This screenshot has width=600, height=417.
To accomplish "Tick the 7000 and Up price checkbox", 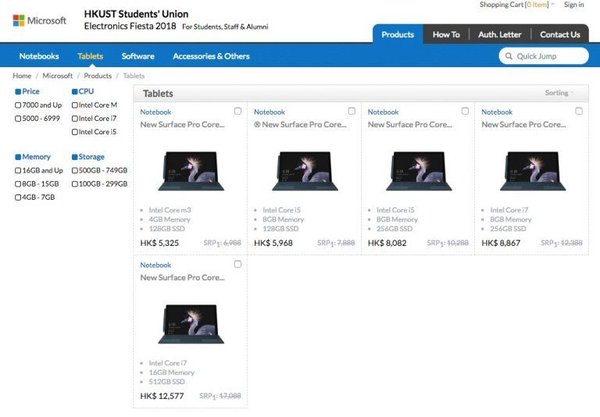I will (18, 105).
